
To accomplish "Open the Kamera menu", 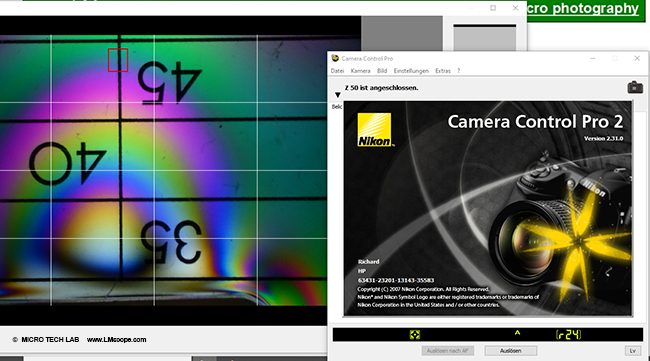I will point(360,71).
